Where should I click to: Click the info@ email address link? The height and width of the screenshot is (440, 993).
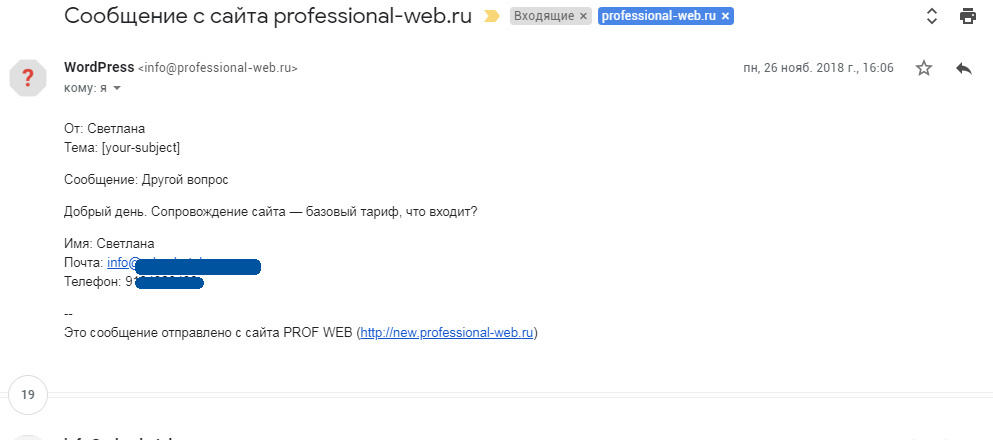pos(184,263)
